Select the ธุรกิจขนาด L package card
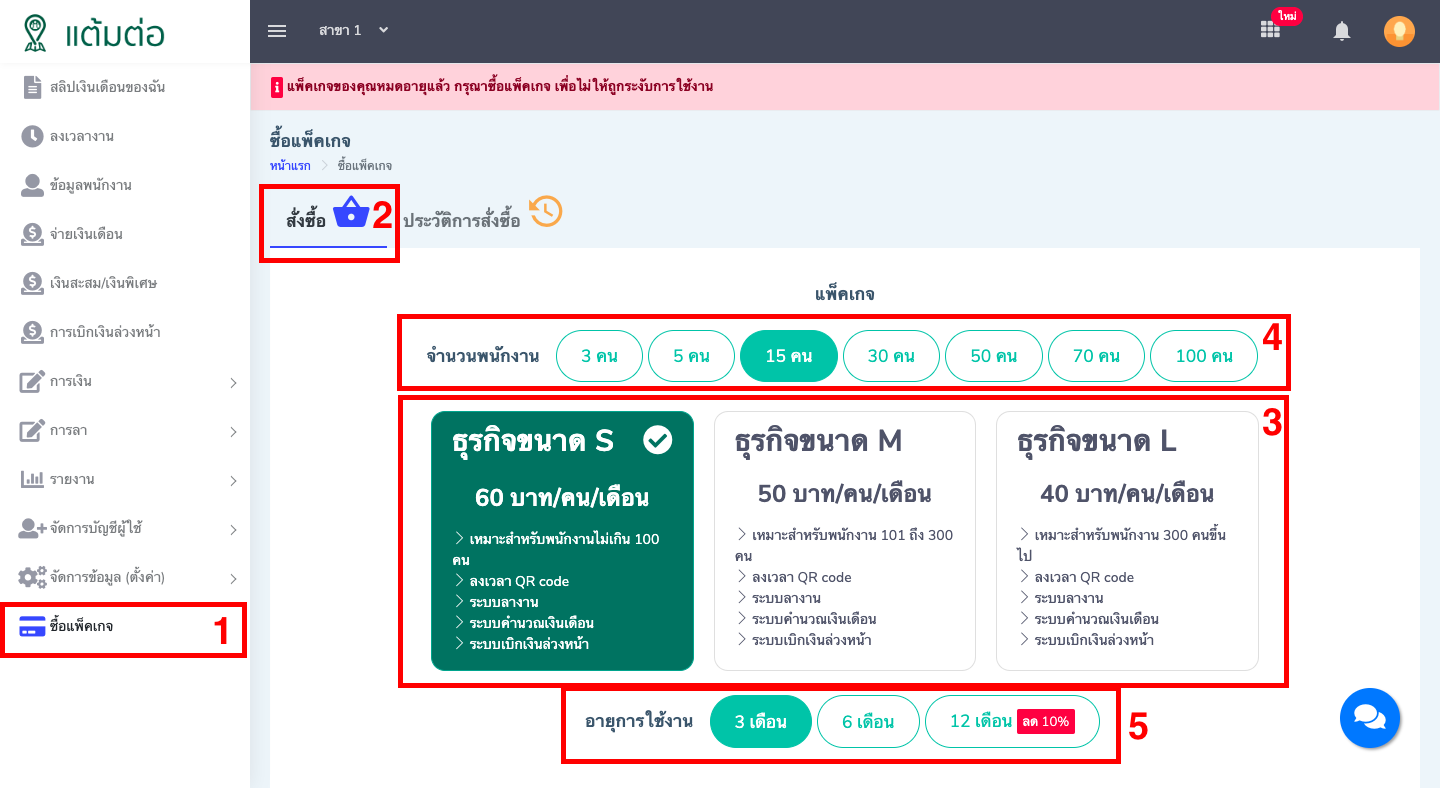 point(1127,540)
